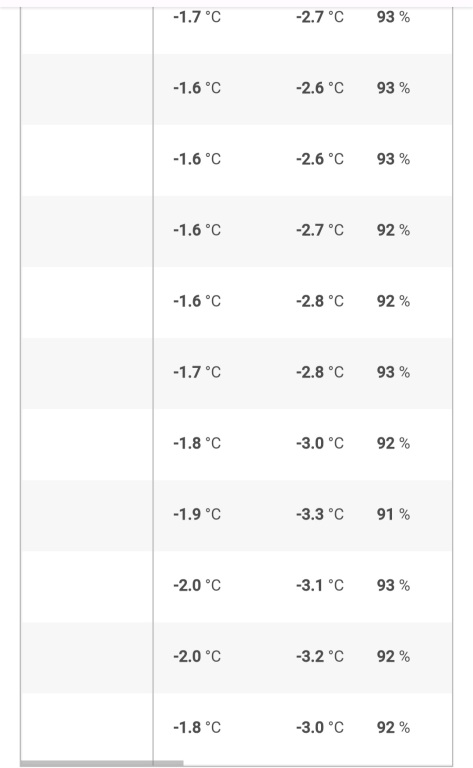The height and width of the screenshot is (768, 473).
Task: Click the -1.7 °C cell beside -2.8 °C
Action: coord(197,372)
